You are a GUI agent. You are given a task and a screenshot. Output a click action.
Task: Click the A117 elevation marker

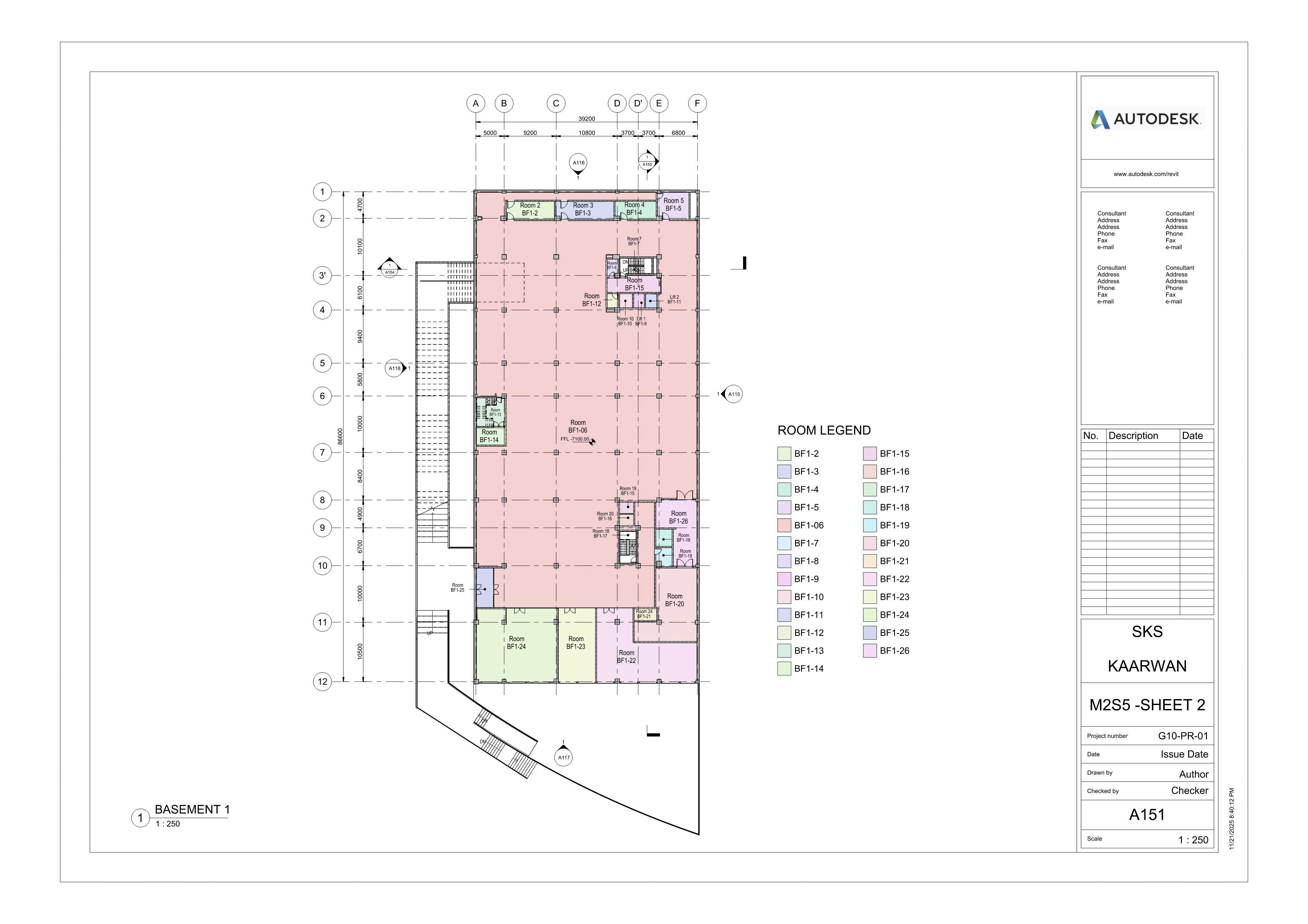click(x=563, y=757)
